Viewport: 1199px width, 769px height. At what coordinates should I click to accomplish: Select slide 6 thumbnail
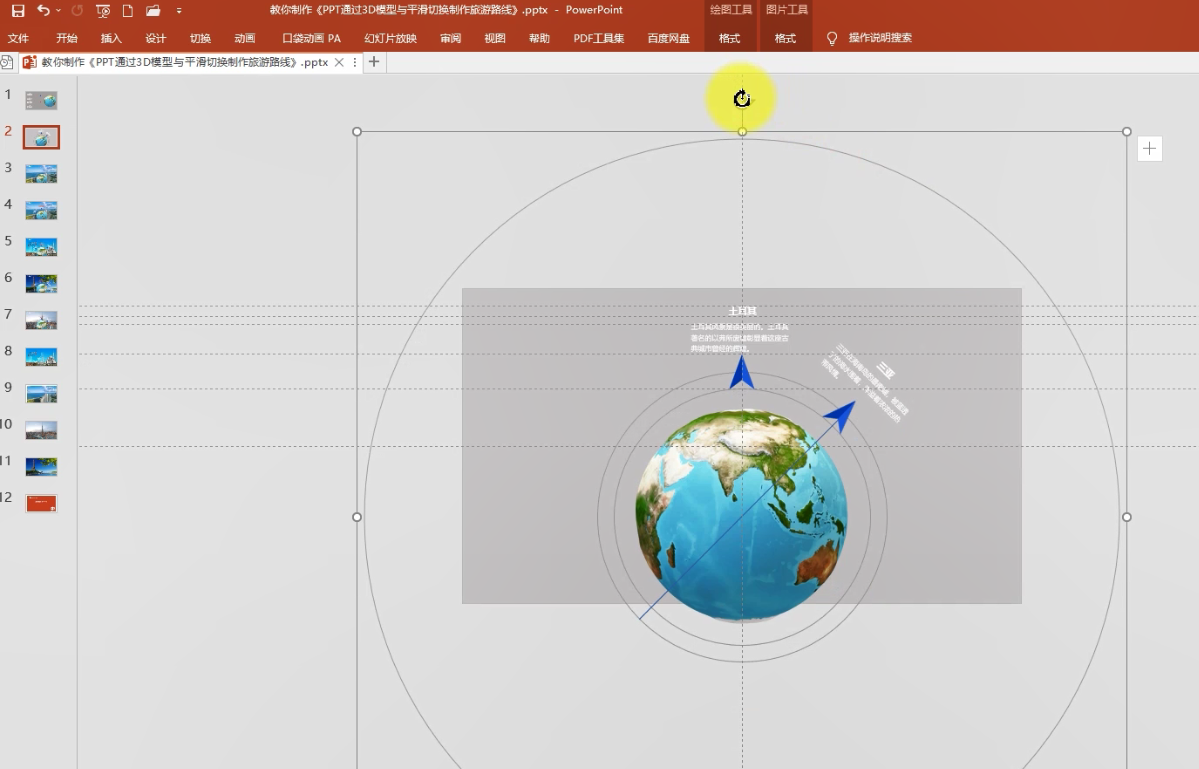click(x=41, y=284)
